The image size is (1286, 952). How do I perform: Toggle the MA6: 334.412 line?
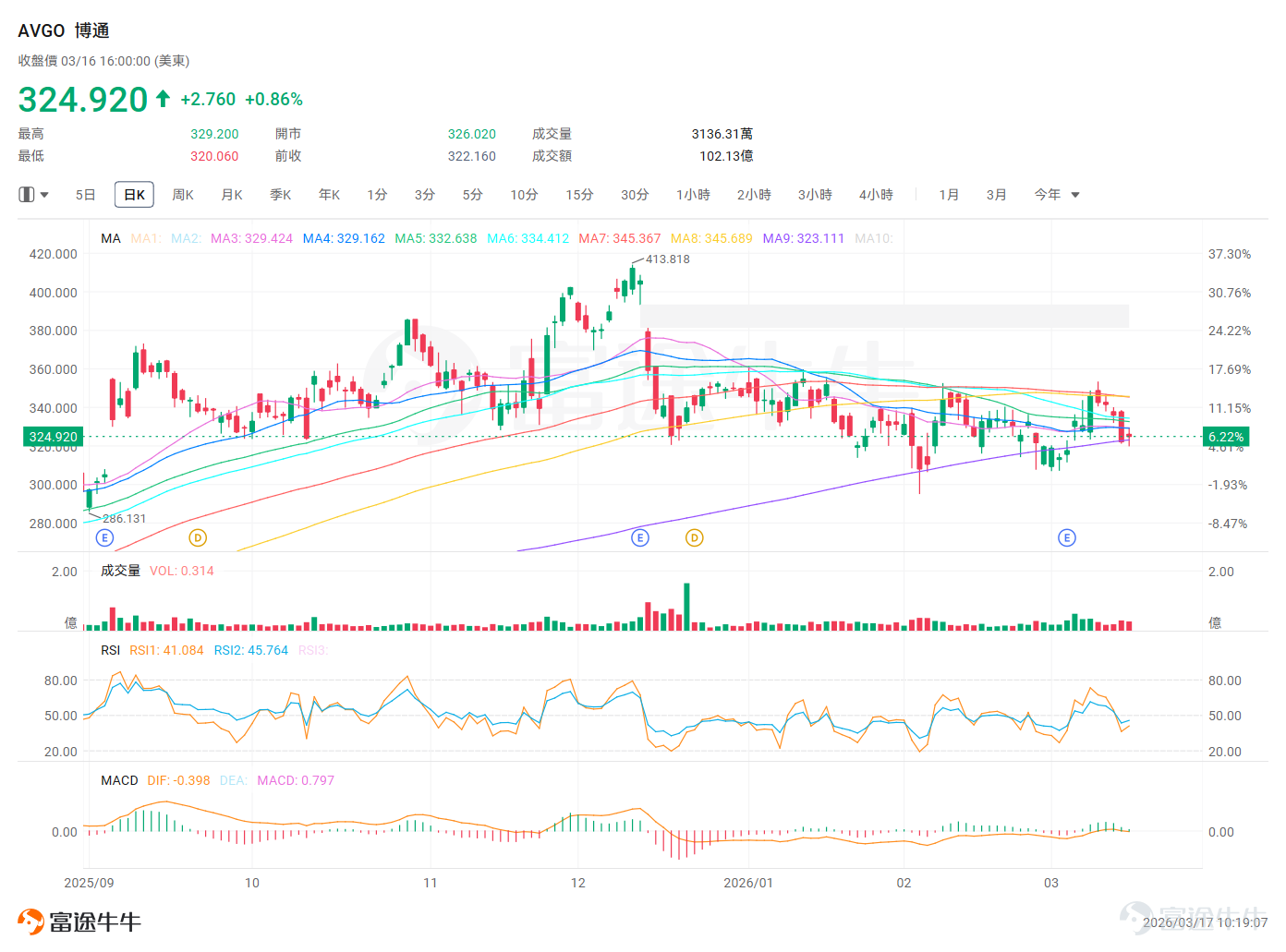528,238
